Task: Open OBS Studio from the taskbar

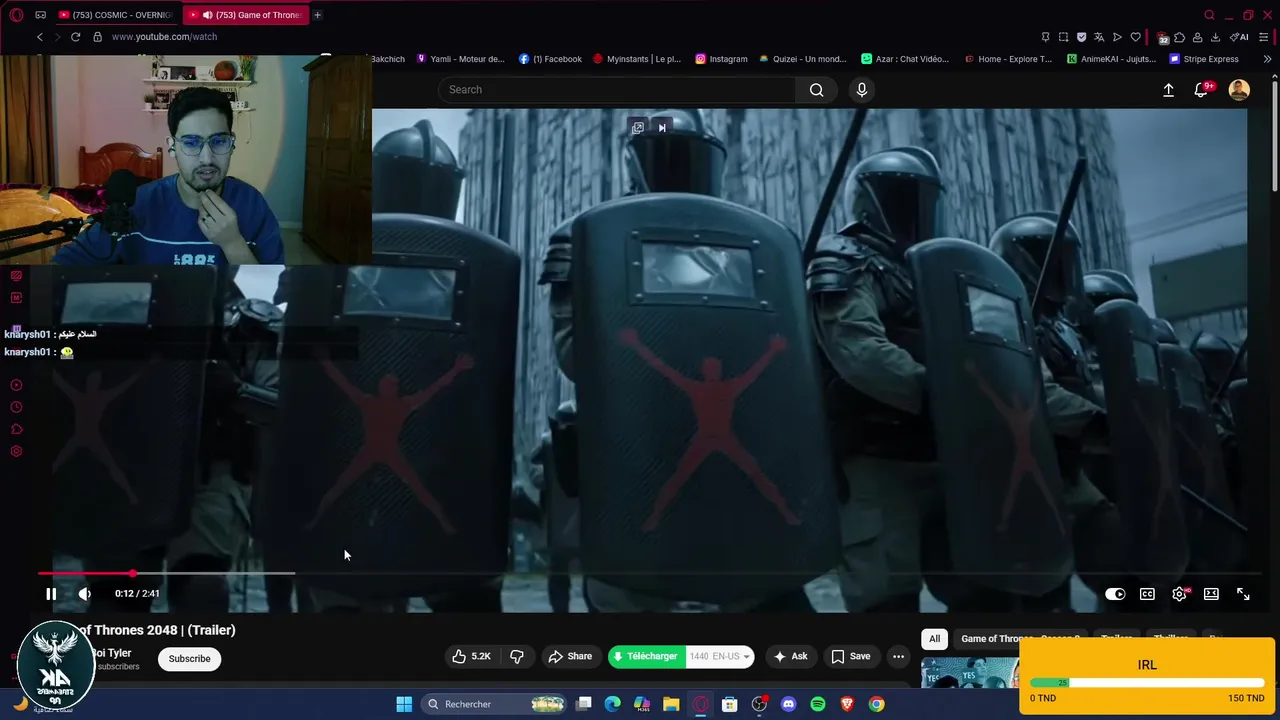Action: point(759,704)
